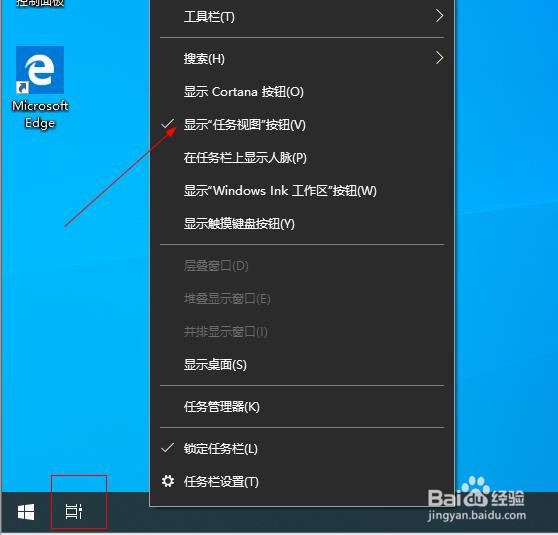Open the Microsoft Edge desktop shortcut
This screenshot has width=558, height=535.
point(40,88)
